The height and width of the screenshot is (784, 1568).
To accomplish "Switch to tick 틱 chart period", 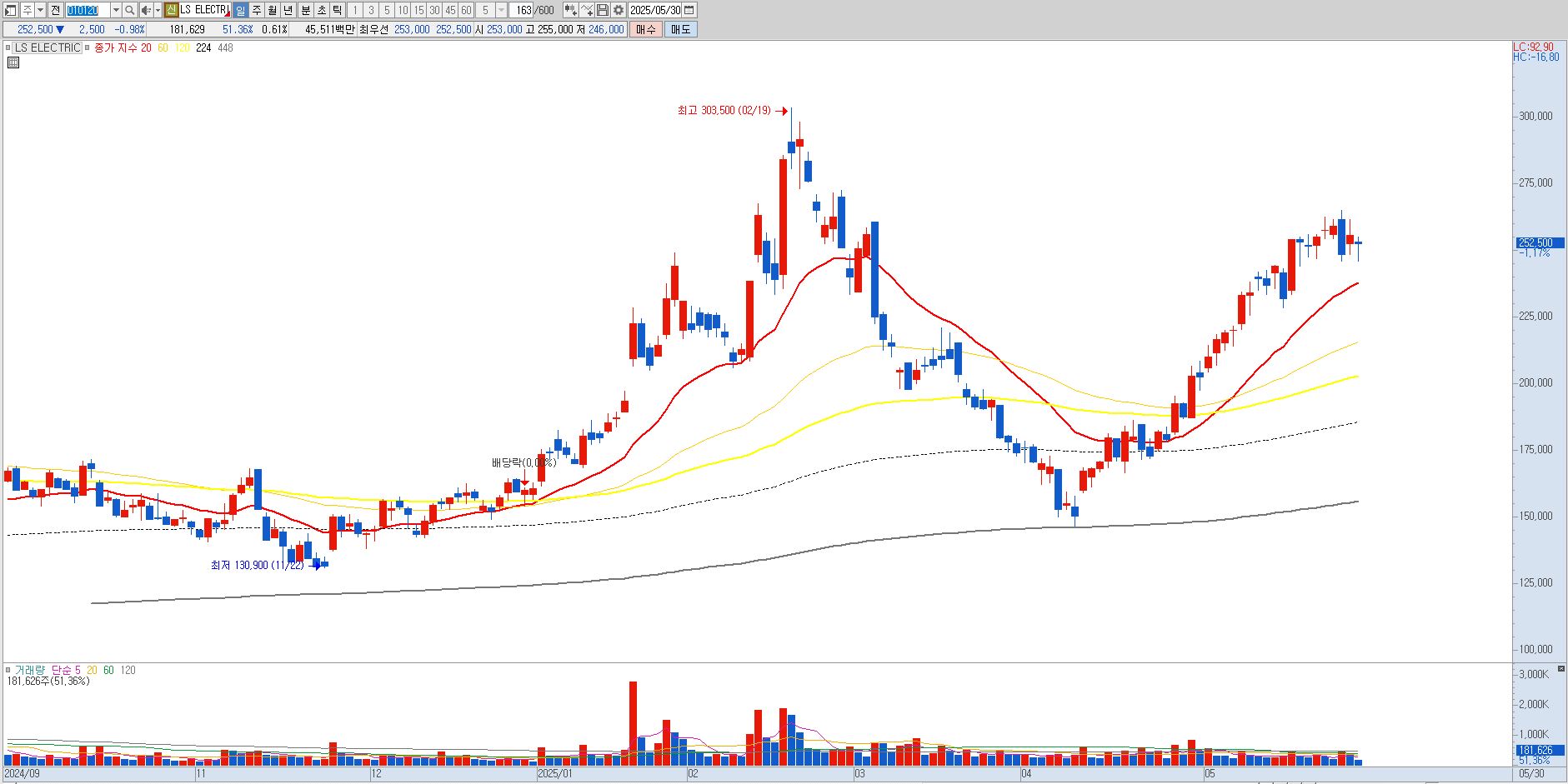I will coord(337,10).
